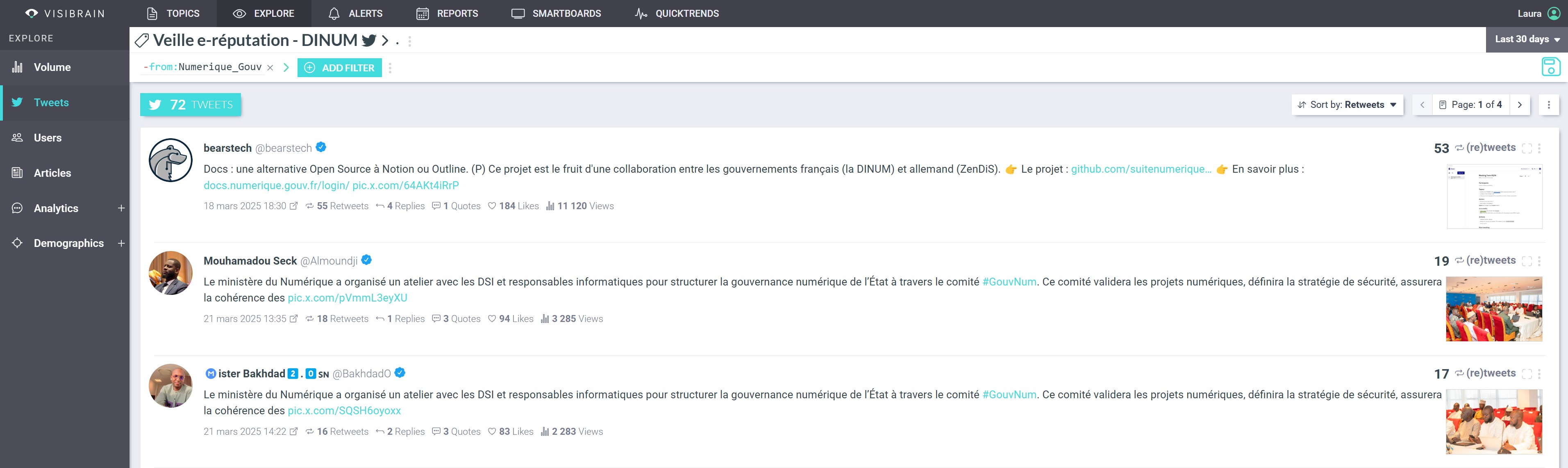This screenshot has width=1568, height=468.
Task: Expand the Demographics sidebar section
Action: [121, 243]
